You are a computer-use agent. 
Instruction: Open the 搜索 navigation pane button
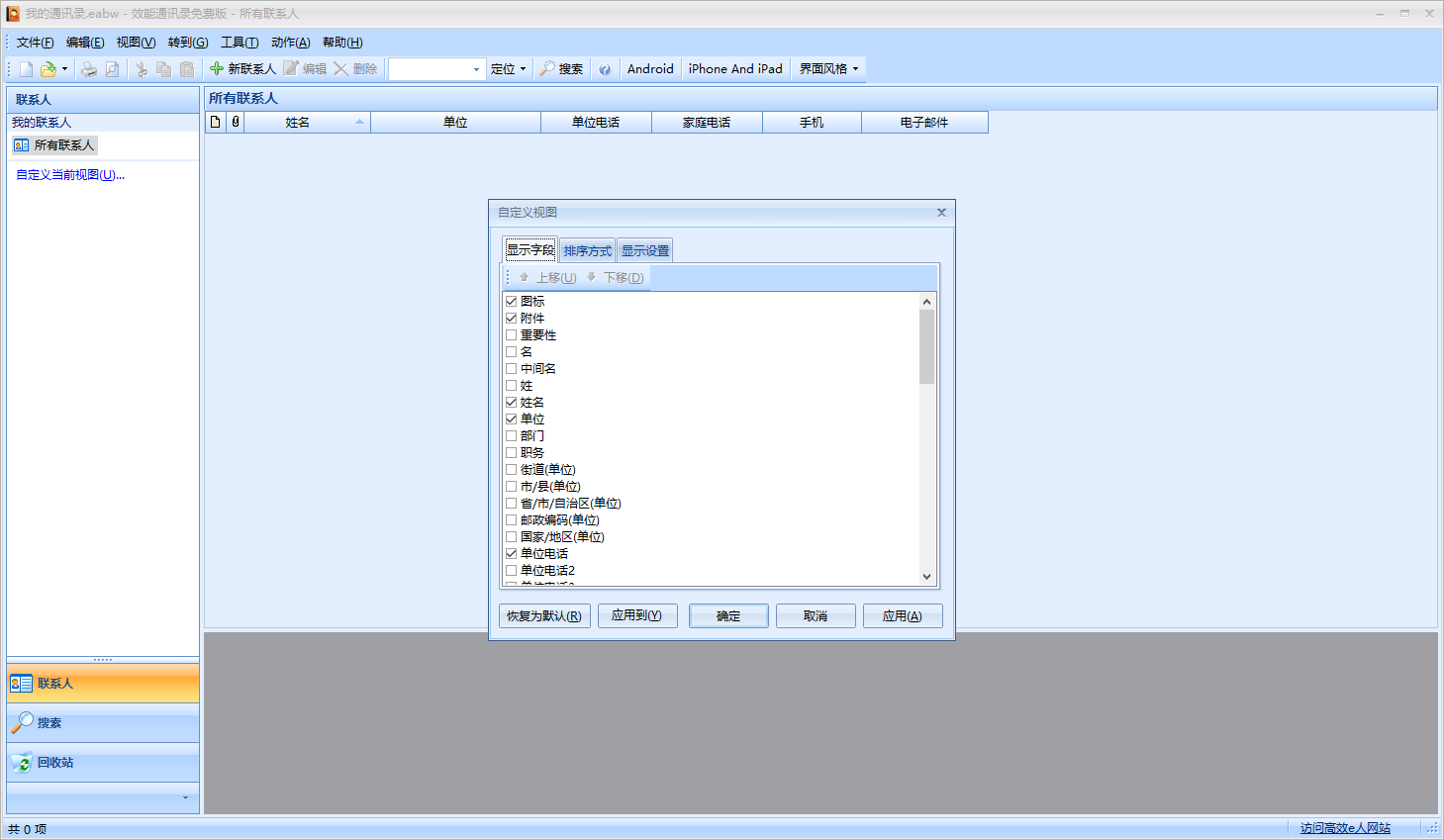(103, 723)
